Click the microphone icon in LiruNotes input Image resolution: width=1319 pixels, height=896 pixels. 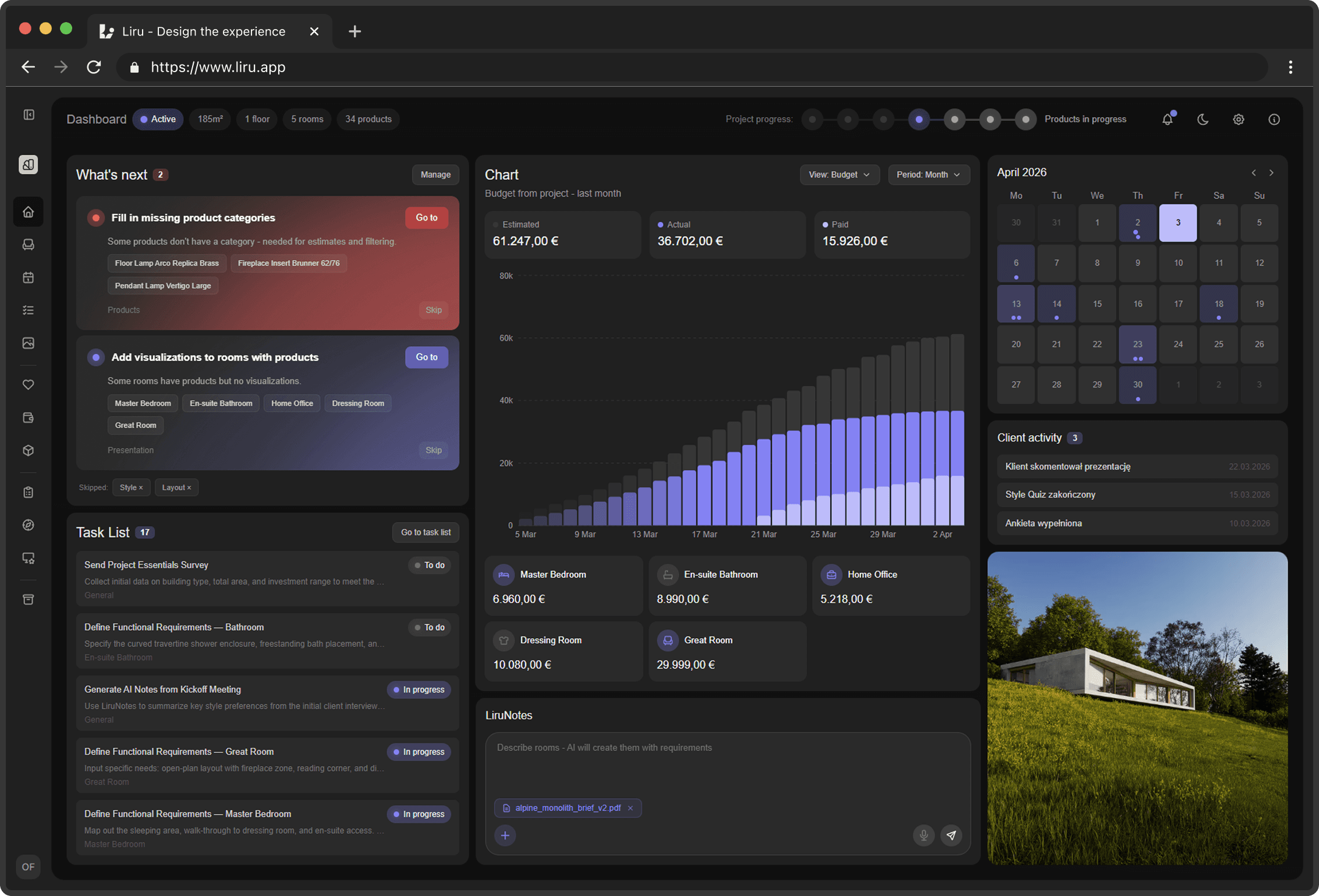(923, 835)
